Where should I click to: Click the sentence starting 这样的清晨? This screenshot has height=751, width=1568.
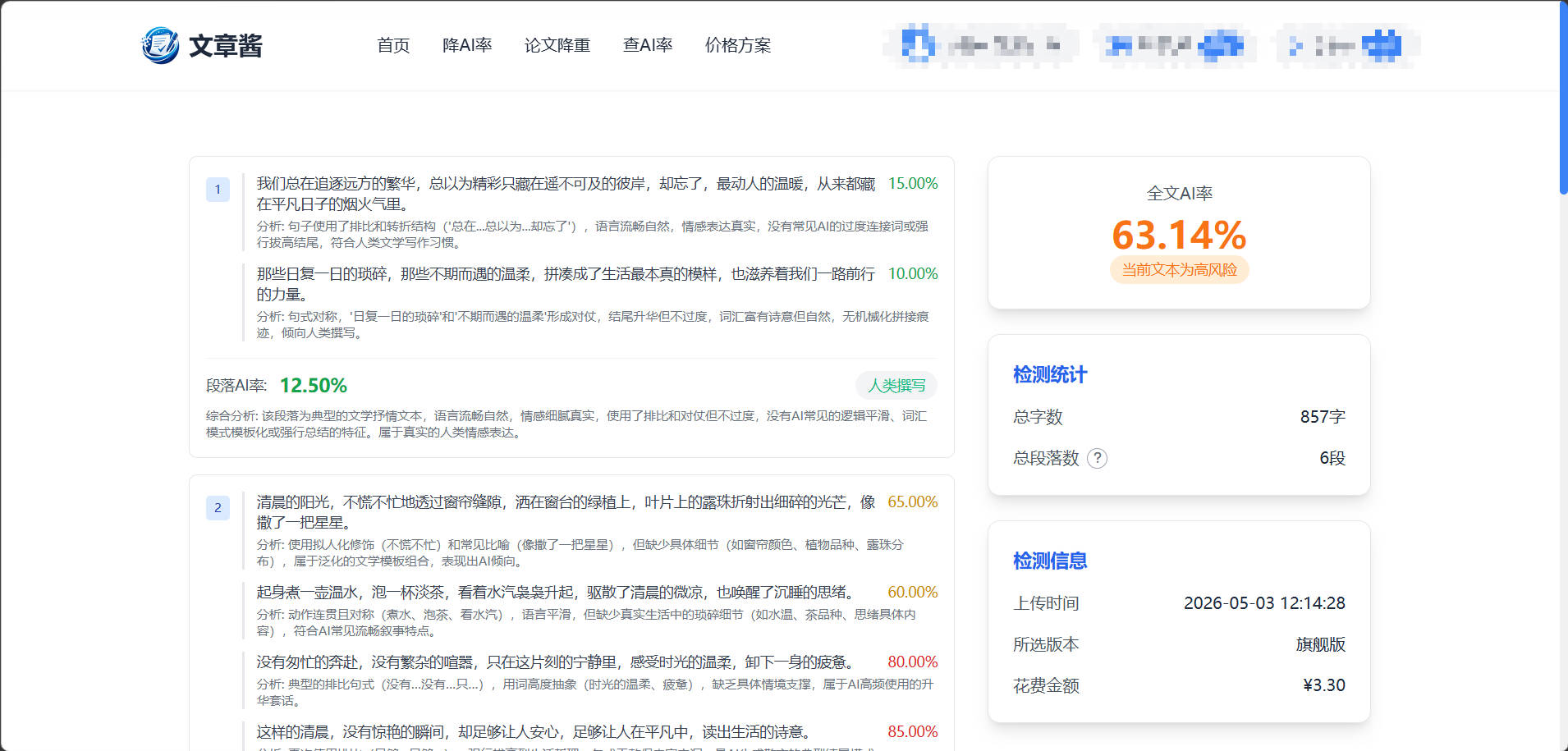(x=535, y=731)
